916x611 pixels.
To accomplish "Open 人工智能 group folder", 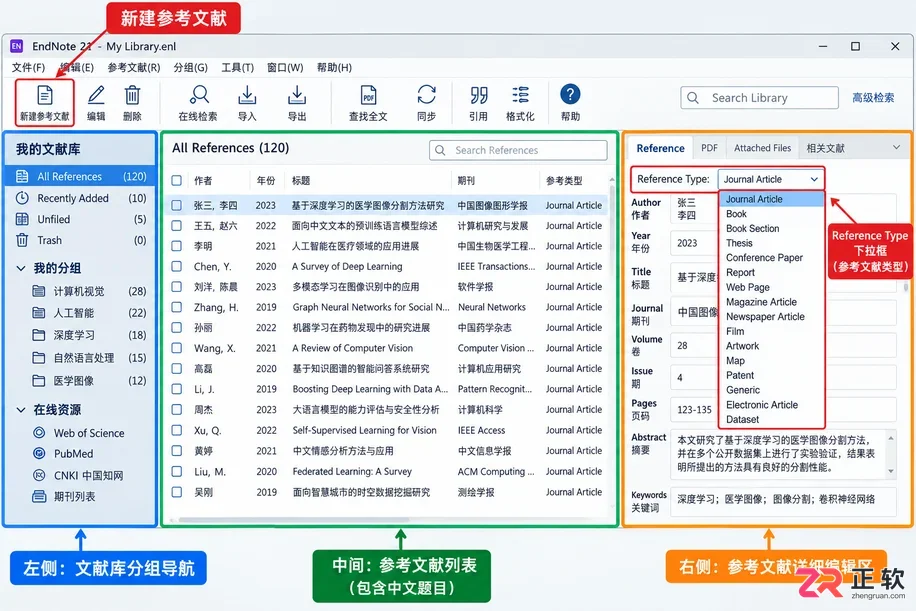I will point(89,313).
